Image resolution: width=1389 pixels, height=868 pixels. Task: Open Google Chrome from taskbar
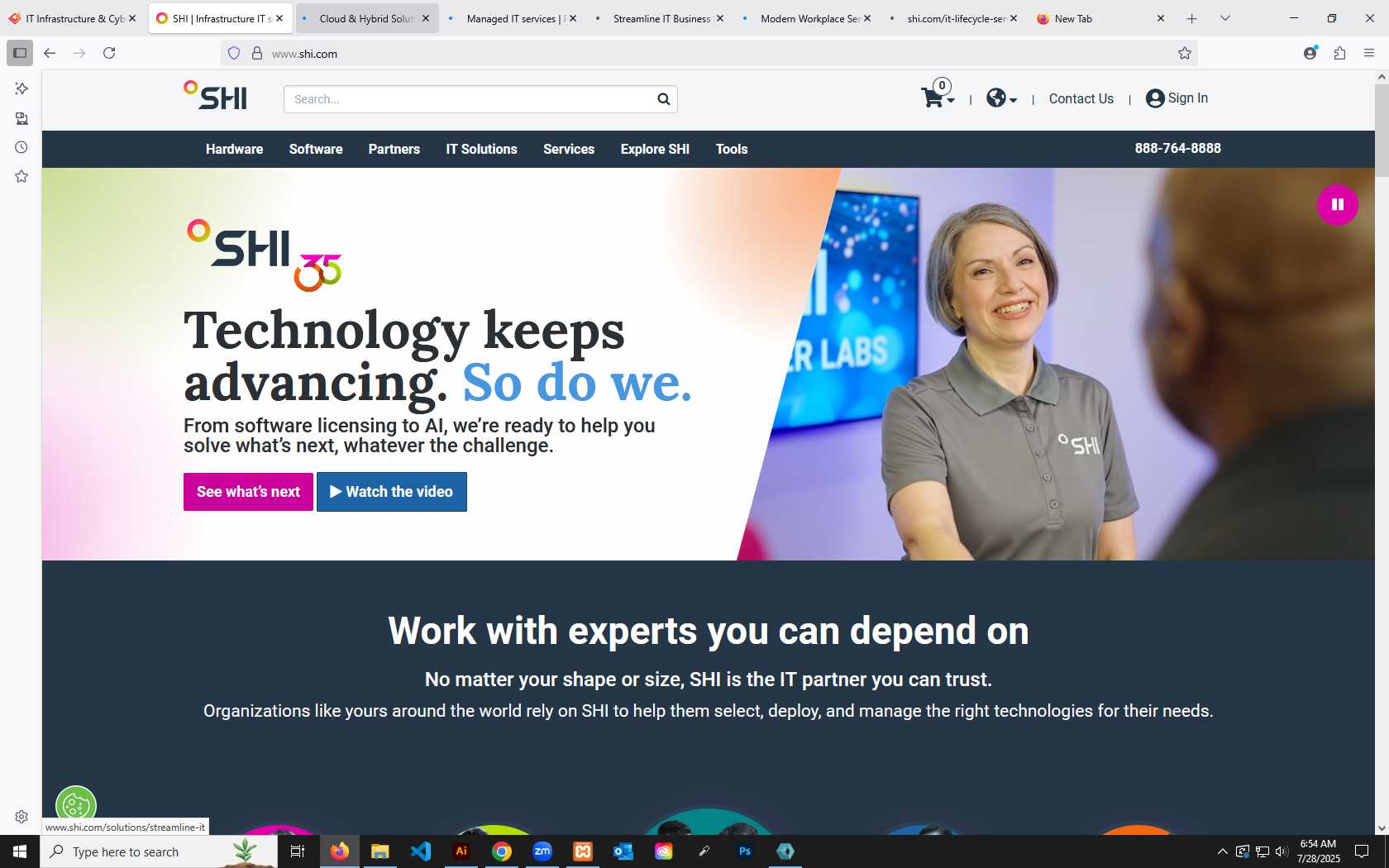(x=502, y=851)
